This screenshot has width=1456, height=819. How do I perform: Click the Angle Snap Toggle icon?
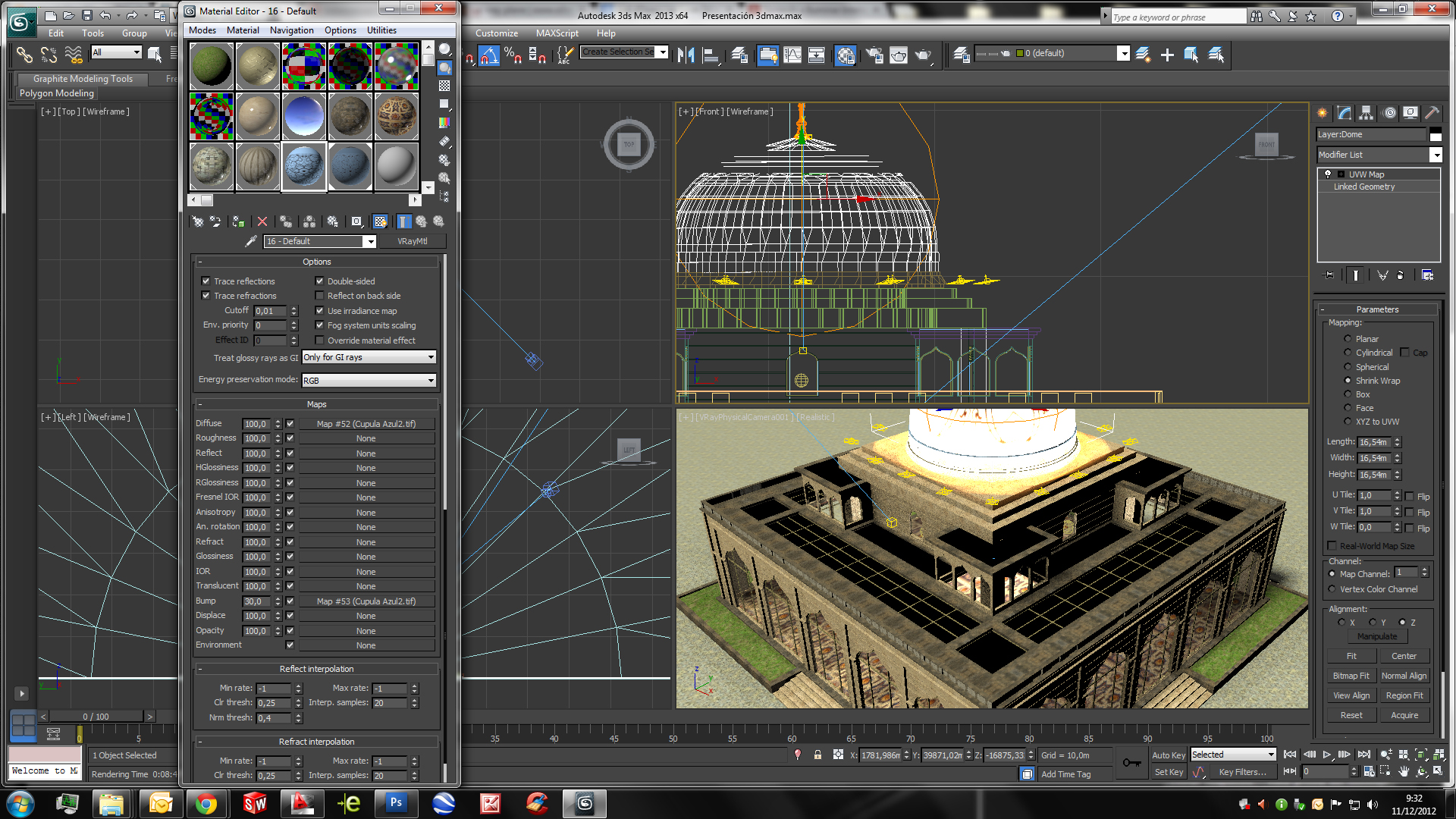pos(488,55)
